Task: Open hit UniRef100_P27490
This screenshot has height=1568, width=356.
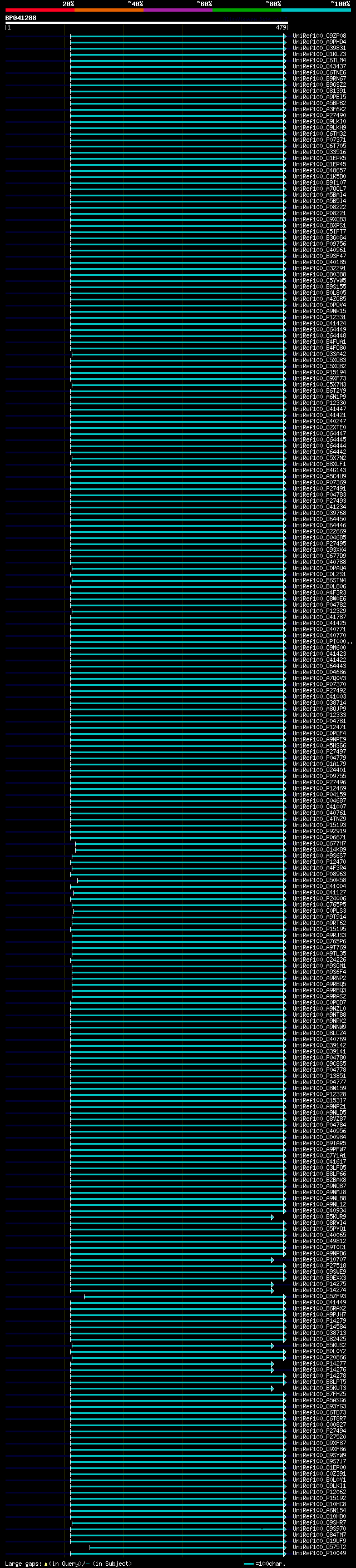Action: pyautogui.click(x=319, y=115)
